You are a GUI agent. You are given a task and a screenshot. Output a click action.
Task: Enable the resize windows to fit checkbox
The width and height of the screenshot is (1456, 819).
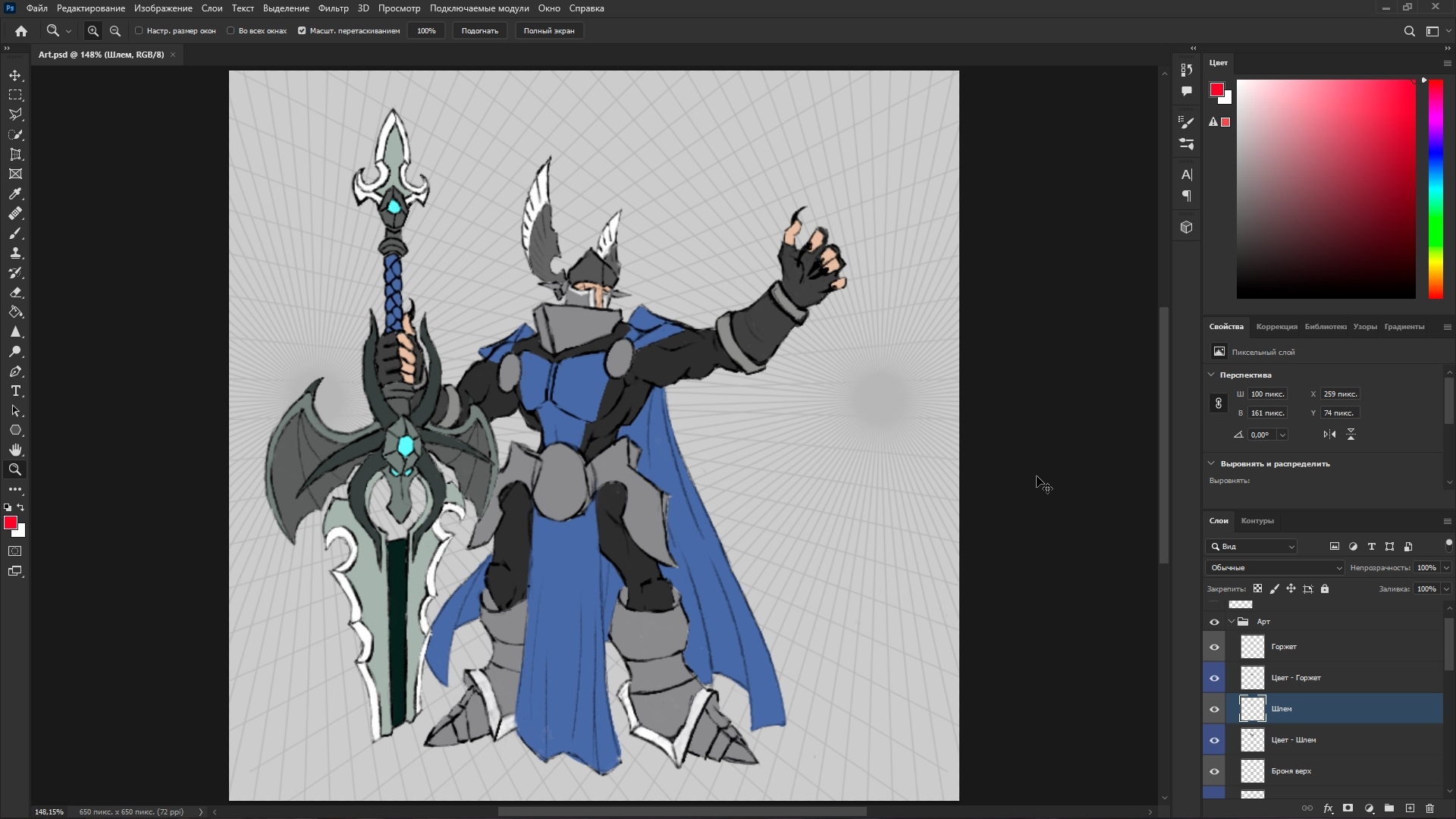tap(139, 31)
